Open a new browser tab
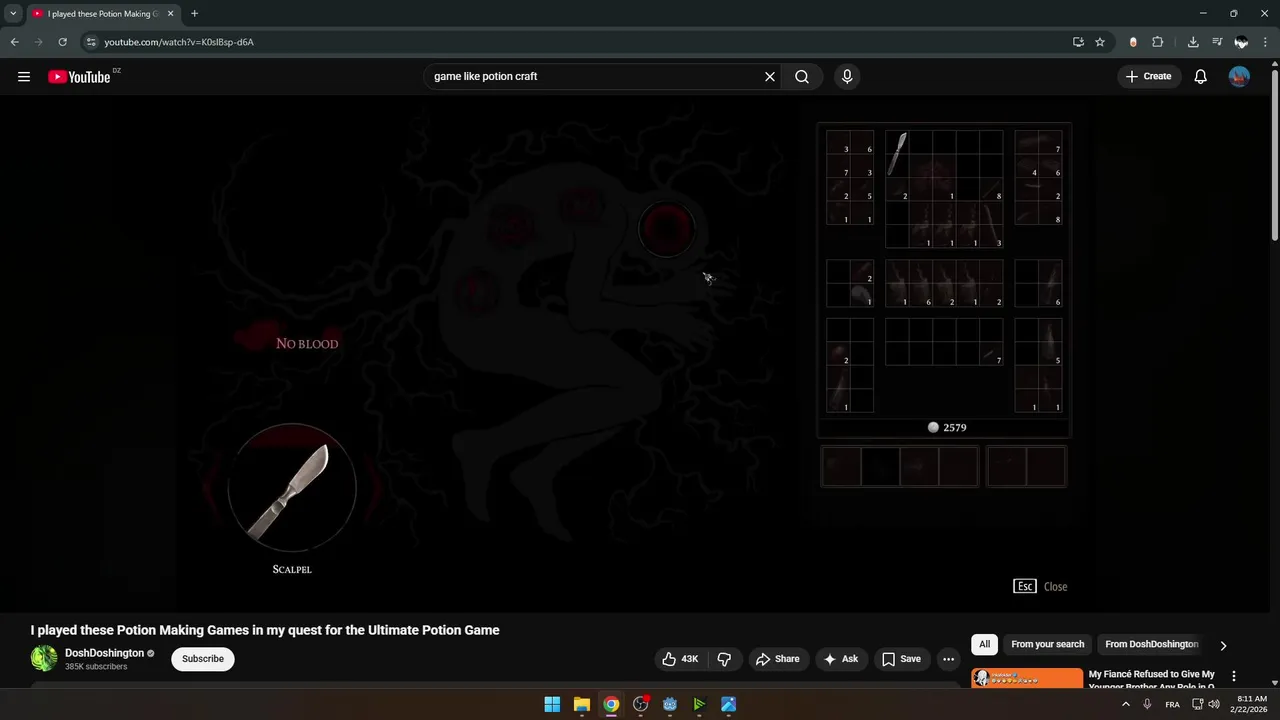The width and height of the screenshot is (1280, 720). [194, 14]
